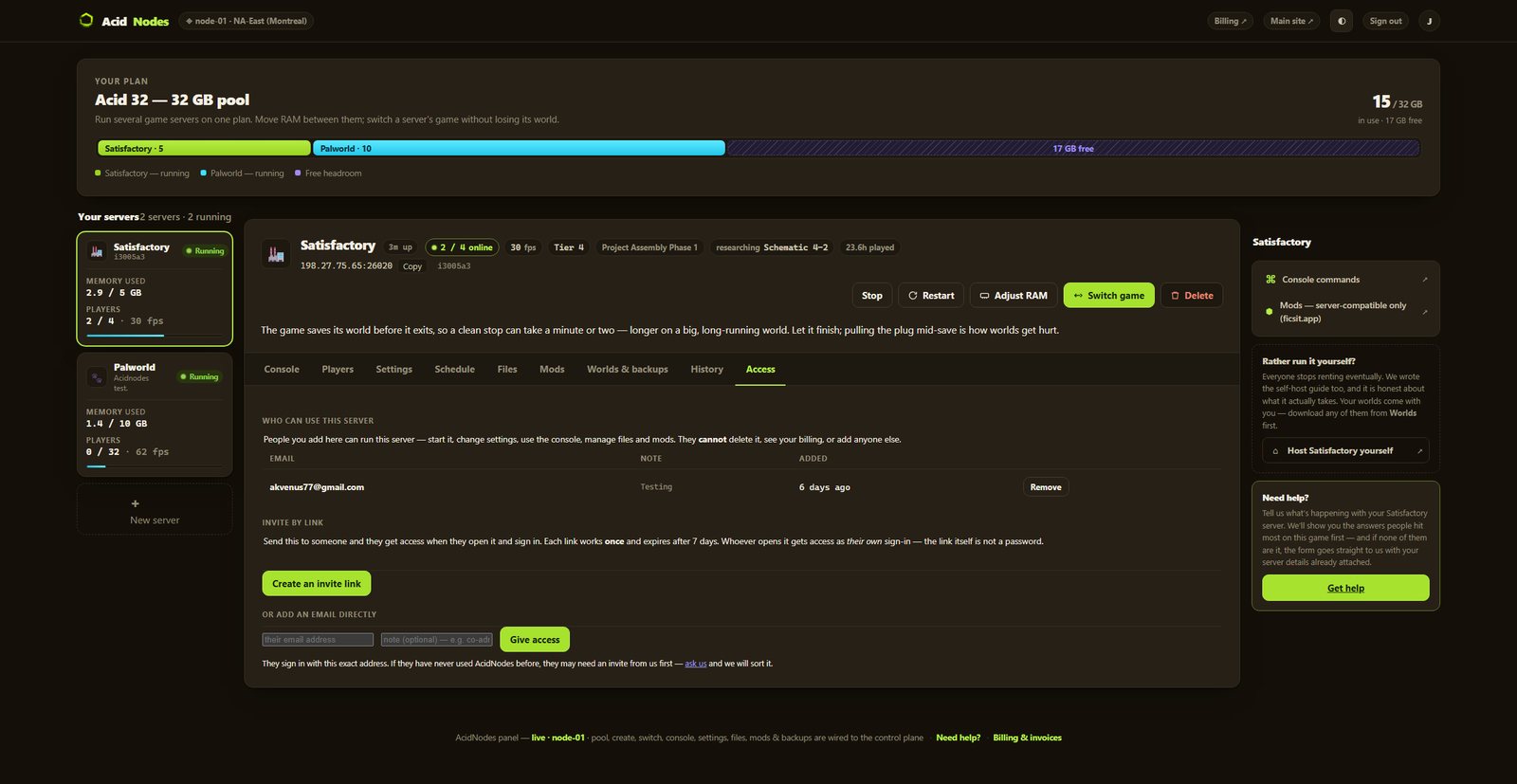Viewport: 1517px width, 784px height.
Task: Switch to the Players tab
Action: (338, 370)
